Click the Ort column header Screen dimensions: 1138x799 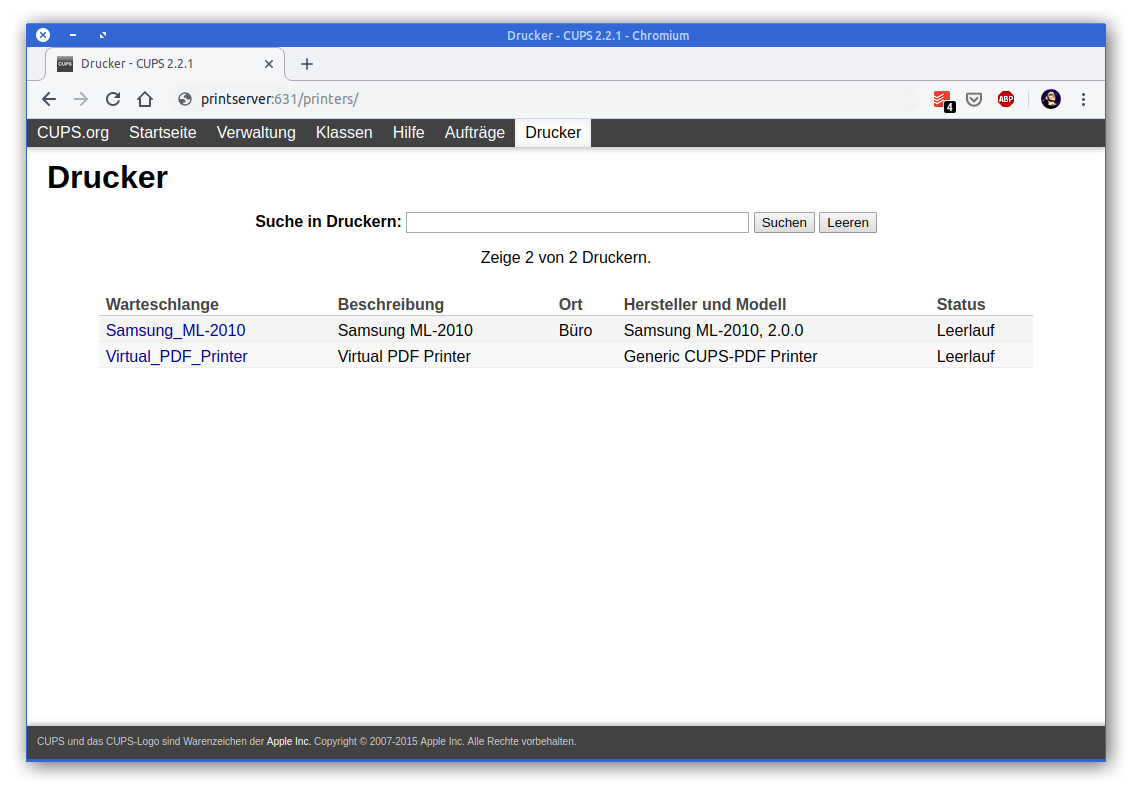pos(570,305)
